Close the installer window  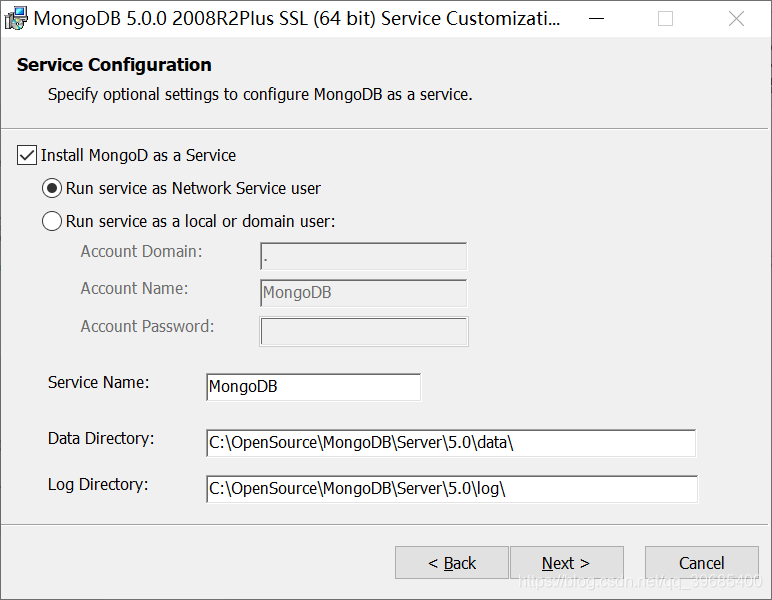pos(736,19)
